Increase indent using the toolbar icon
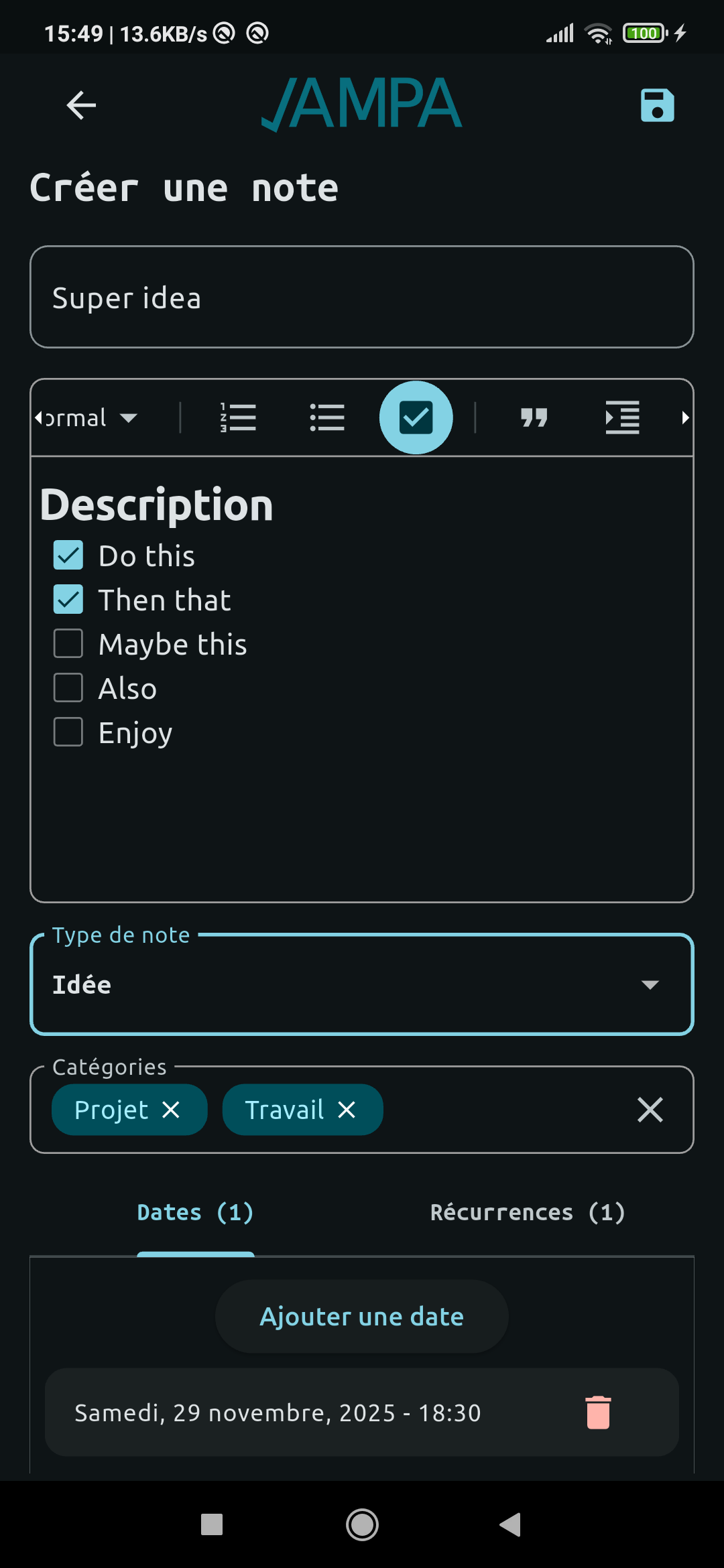Screen dimensions: 724x1568 (622, 418)
